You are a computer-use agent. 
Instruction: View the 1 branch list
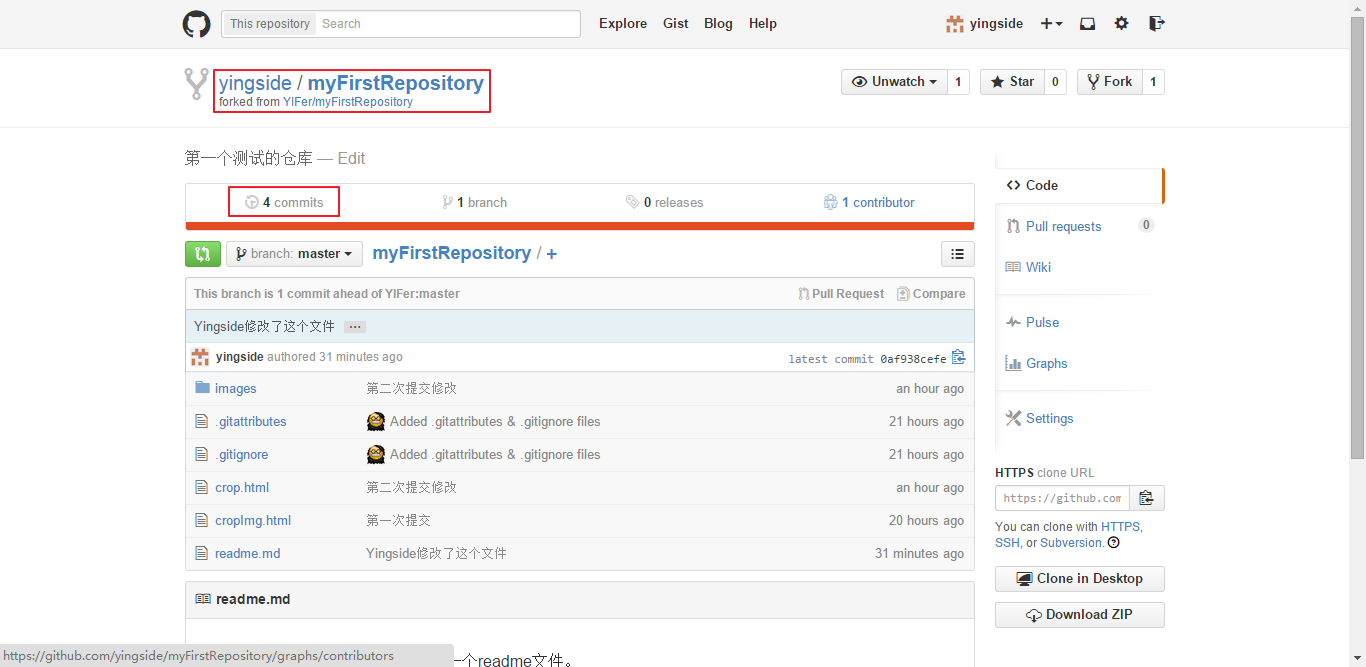[474, 202]
